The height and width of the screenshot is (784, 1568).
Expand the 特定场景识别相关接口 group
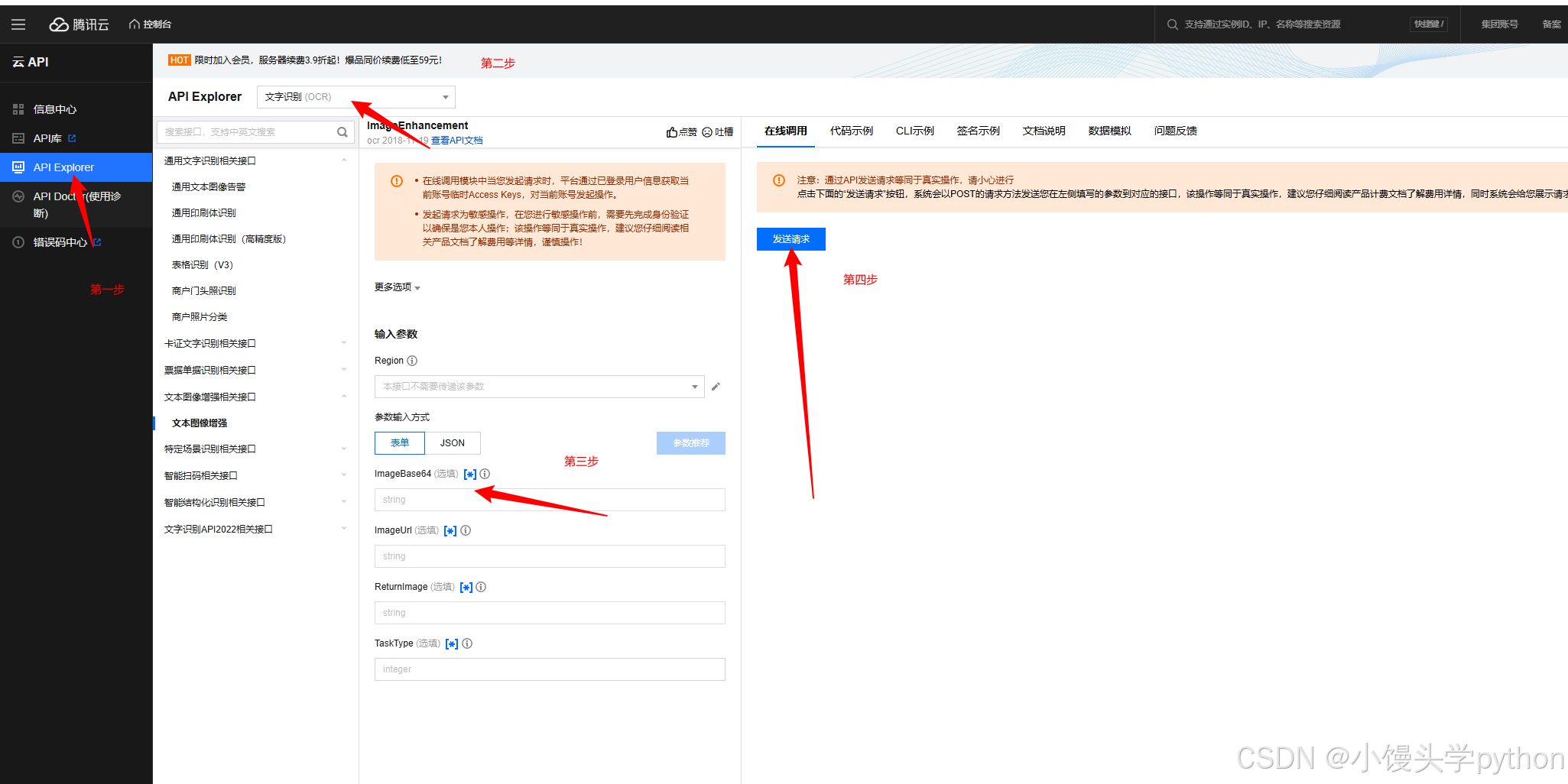pos(255,449)
